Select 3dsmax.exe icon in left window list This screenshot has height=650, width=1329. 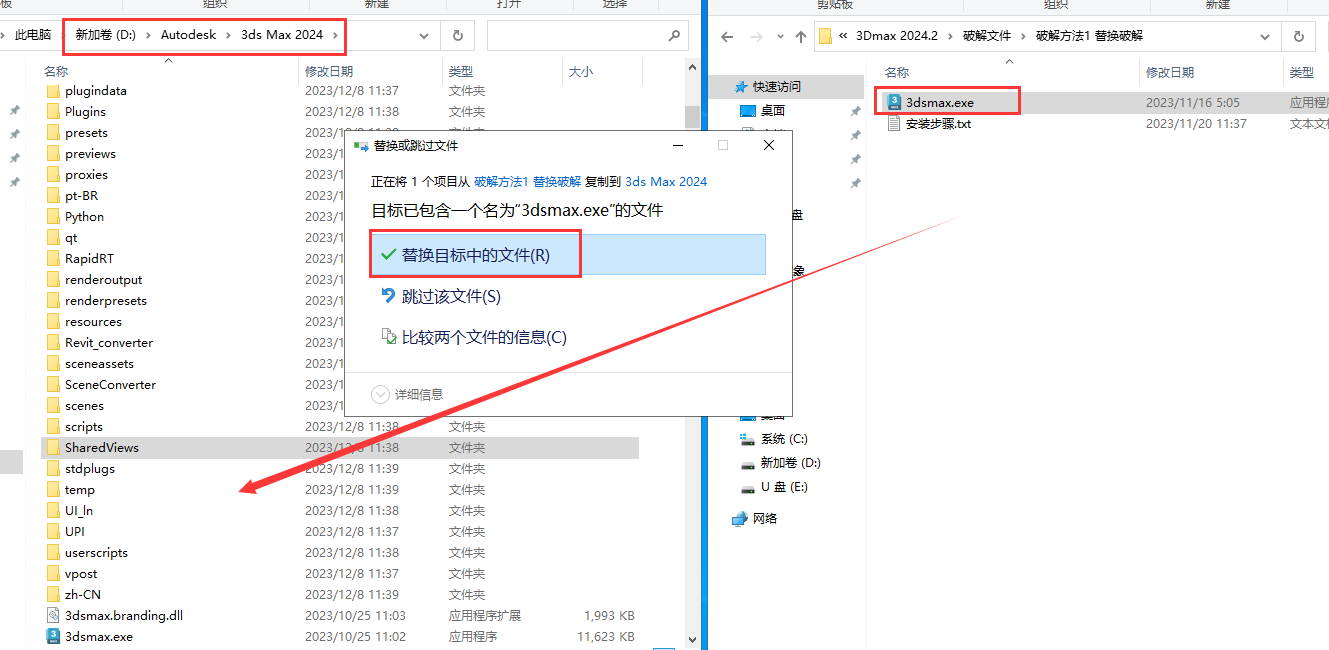(54, 636)
